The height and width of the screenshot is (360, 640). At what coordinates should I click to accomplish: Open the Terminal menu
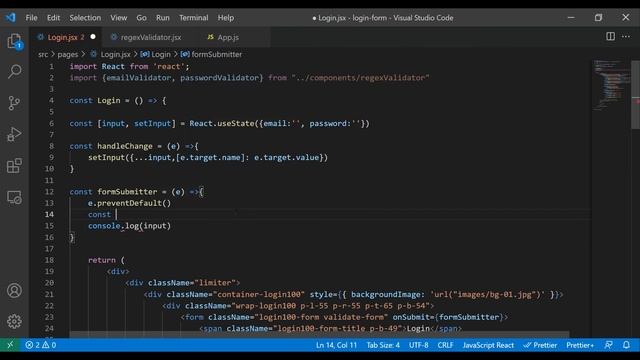coord(193,18)
